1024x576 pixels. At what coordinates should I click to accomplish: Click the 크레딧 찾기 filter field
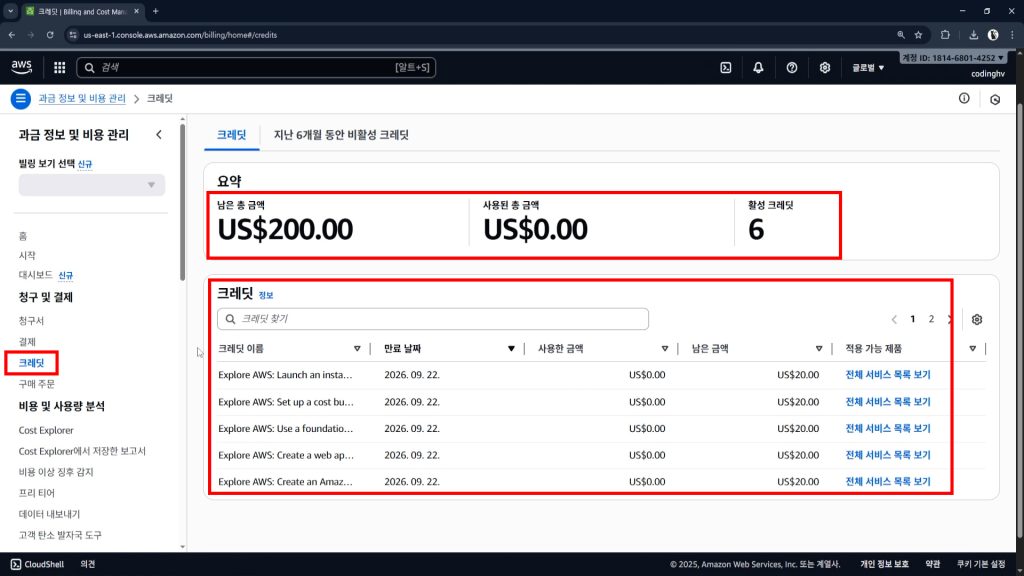(x=433, y=319)
